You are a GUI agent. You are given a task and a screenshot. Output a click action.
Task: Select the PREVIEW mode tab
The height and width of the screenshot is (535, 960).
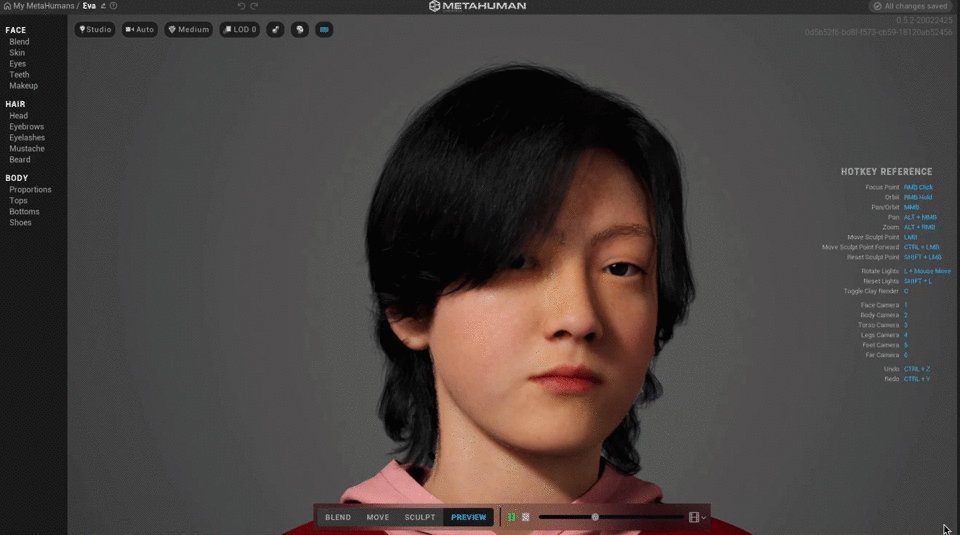(x=468, y=517)
